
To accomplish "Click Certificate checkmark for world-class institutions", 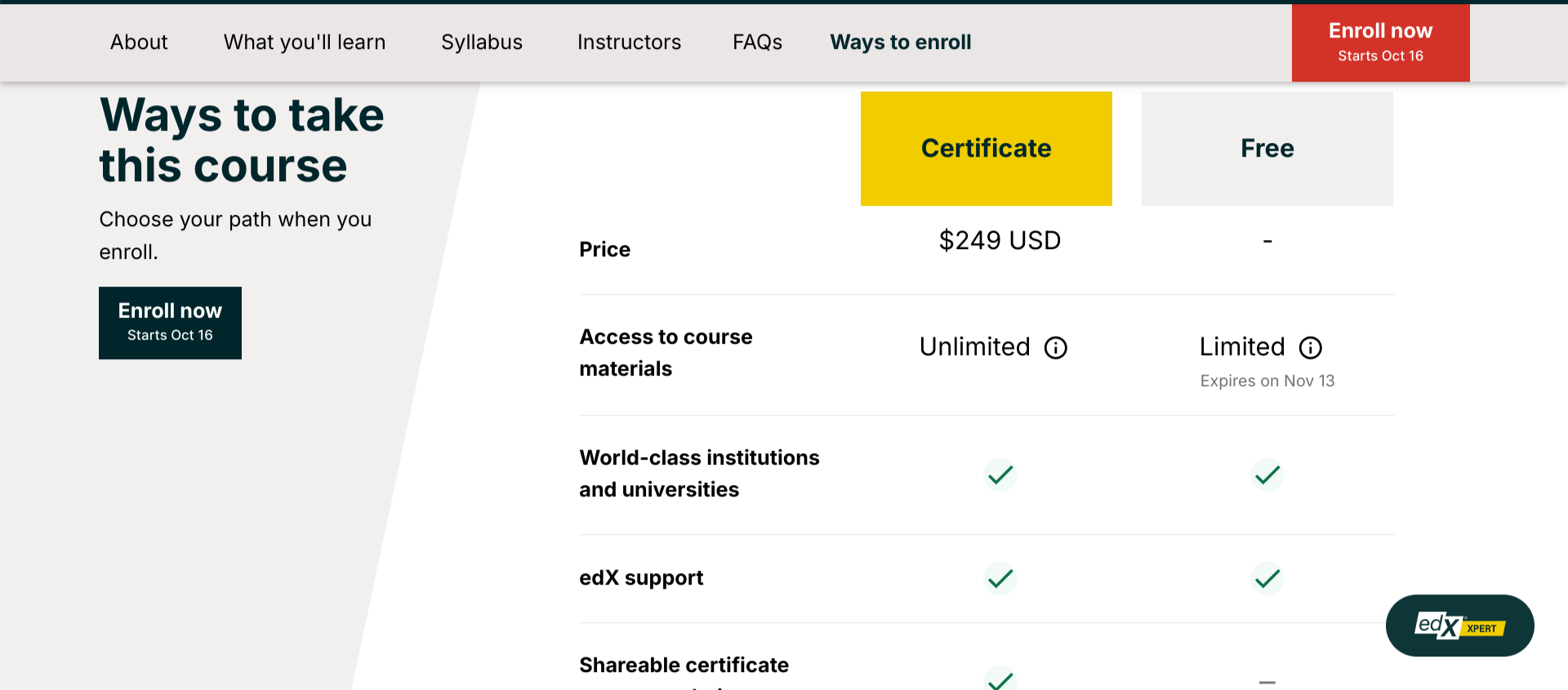I will pyautogui.click(x=1000, y=474).
